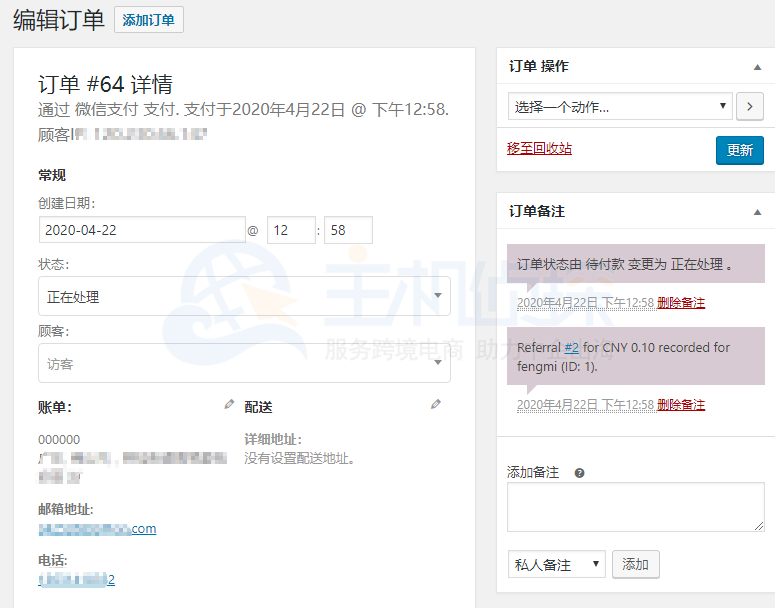
Task: Click the hour field showing 12
Action: 291,230
